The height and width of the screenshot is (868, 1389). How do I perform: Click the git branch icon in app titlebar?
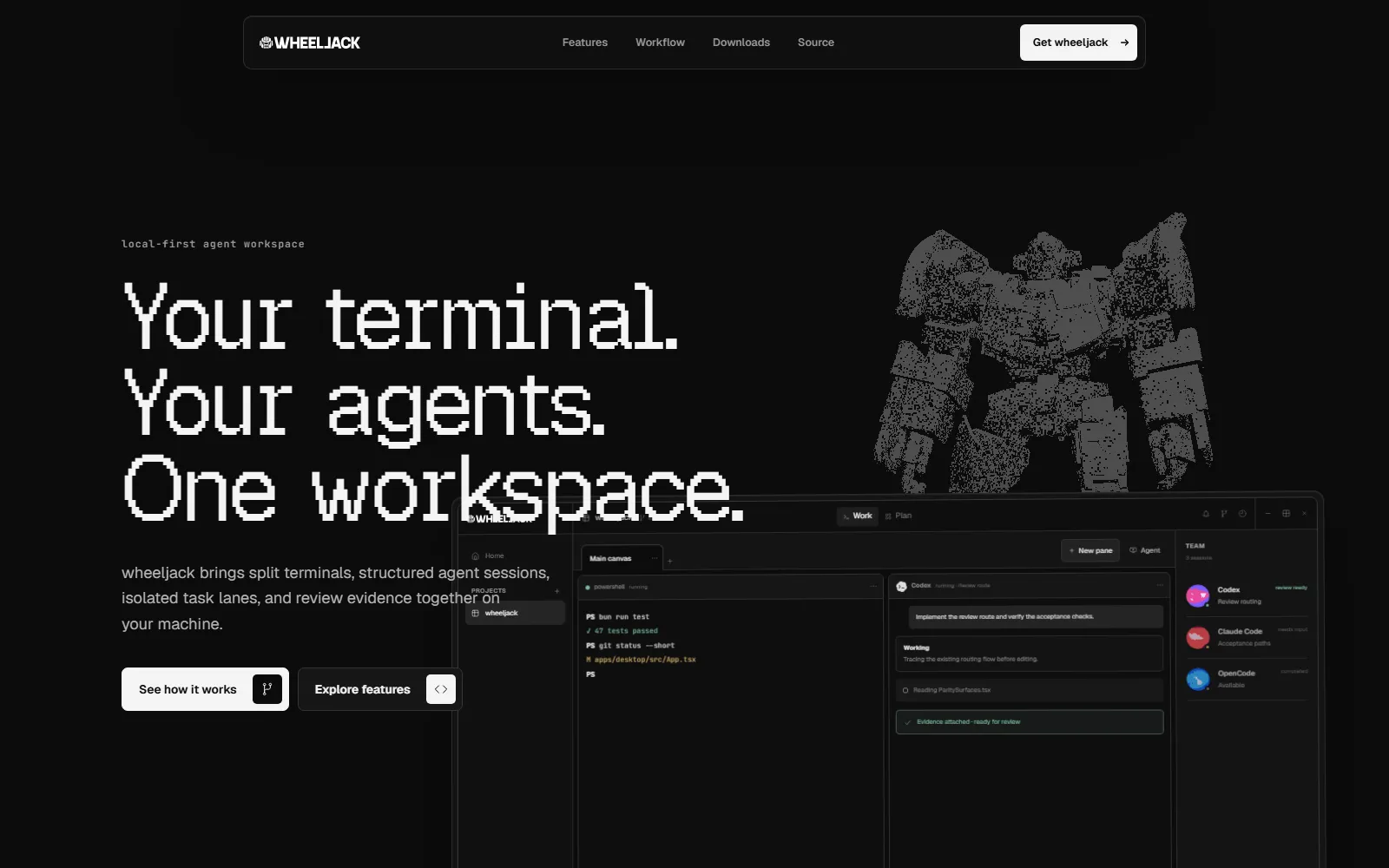click(x=1224, y=514)
